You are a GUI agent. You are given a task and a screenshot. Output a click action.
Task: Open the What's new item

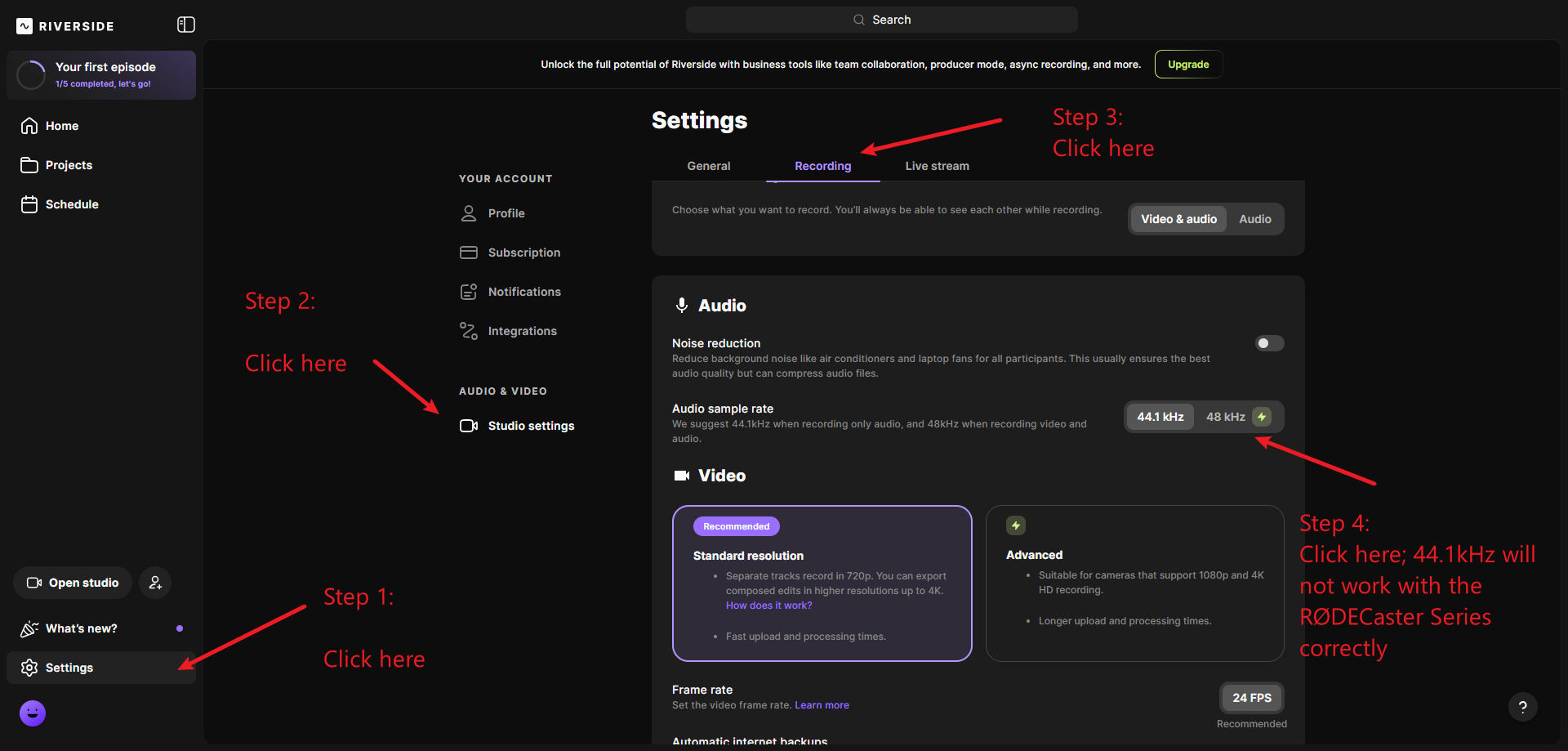tap(101, 628)
